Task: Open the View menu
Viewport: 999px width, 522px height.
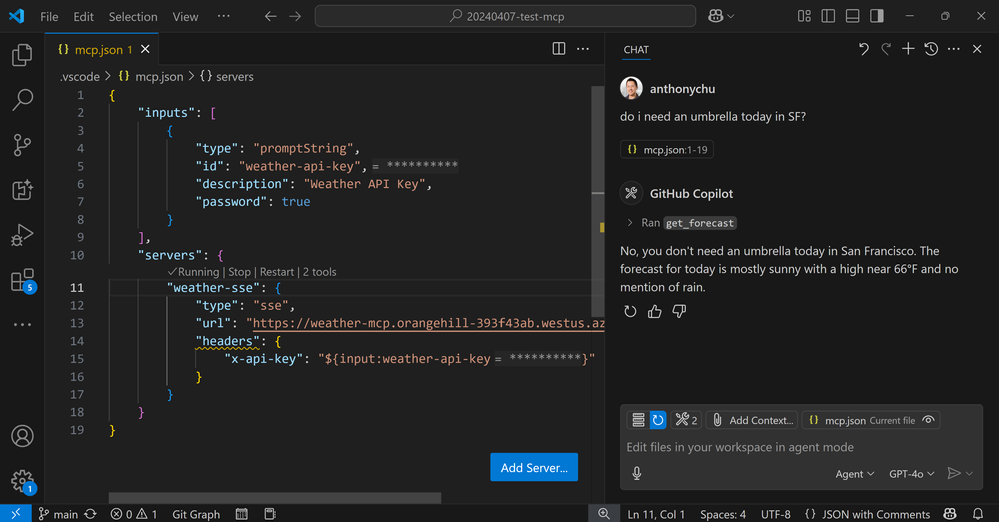Action: point(185,17)
